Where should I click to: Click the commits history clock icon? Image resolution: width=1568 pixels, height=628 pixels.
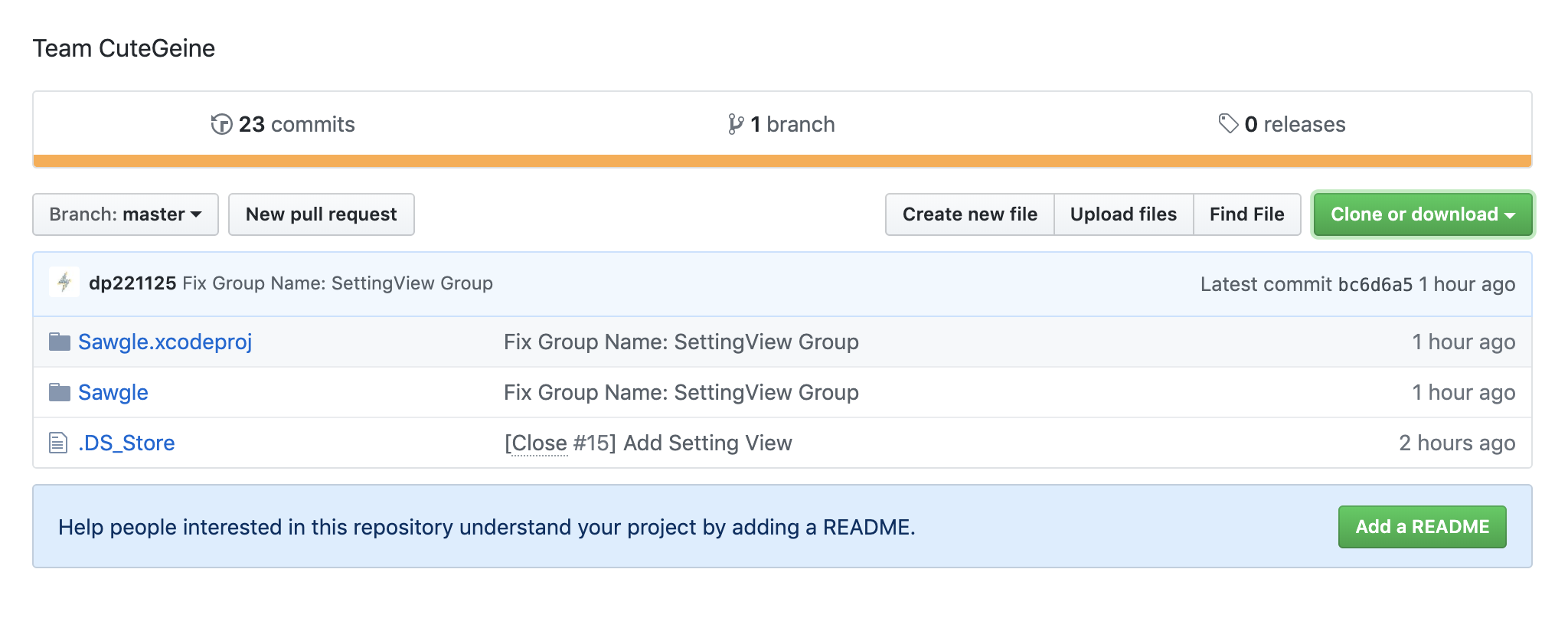coord(221,124)
